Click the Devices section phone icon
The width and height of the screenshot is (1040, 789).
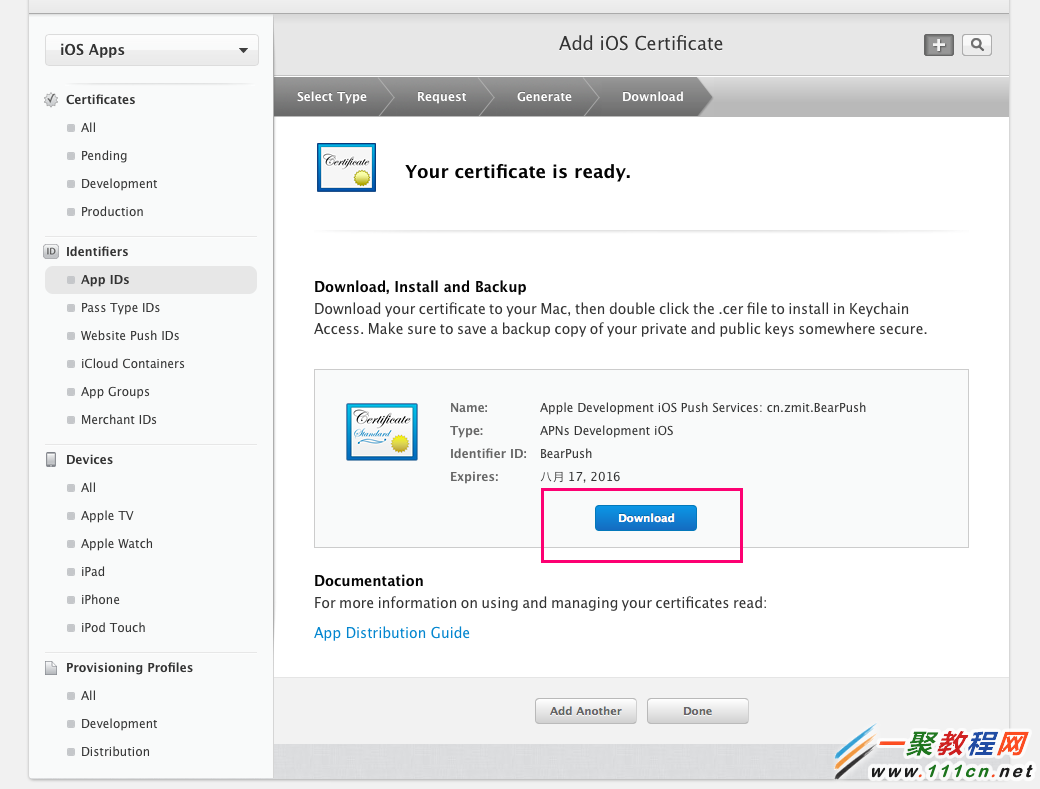(x=51, y=460)
